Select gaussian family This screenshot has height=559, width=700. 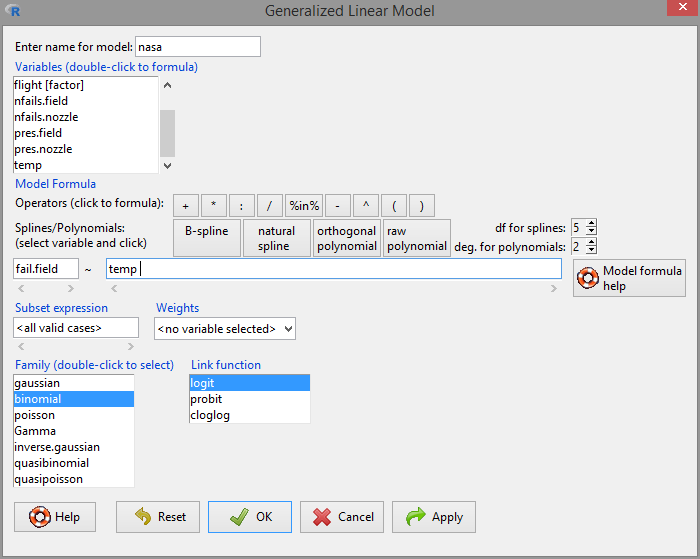(x=74, y=383)
